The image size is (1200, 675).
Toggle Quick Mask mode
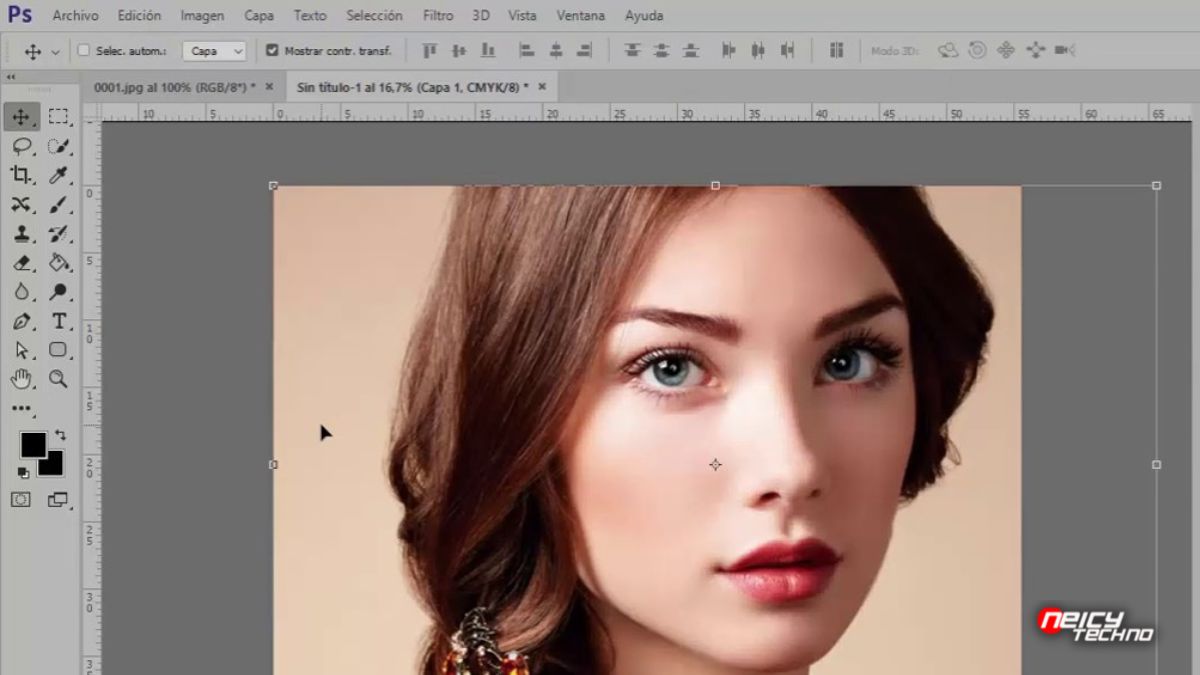[21, 499]
